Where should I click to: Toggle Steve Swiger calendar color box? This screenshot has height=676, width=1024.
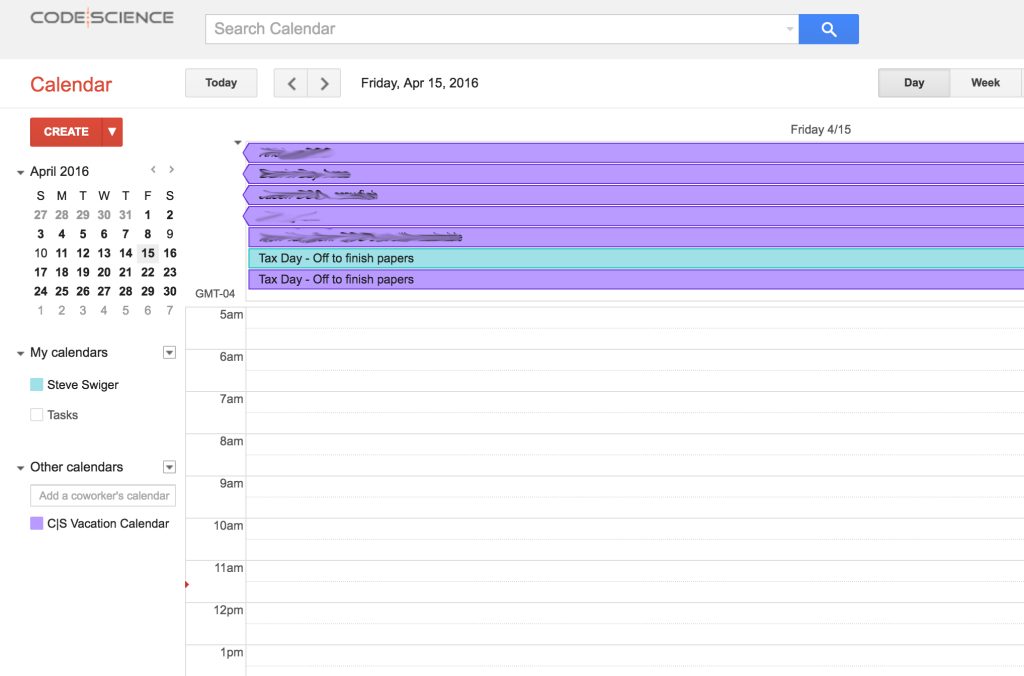tap(37, 385)
